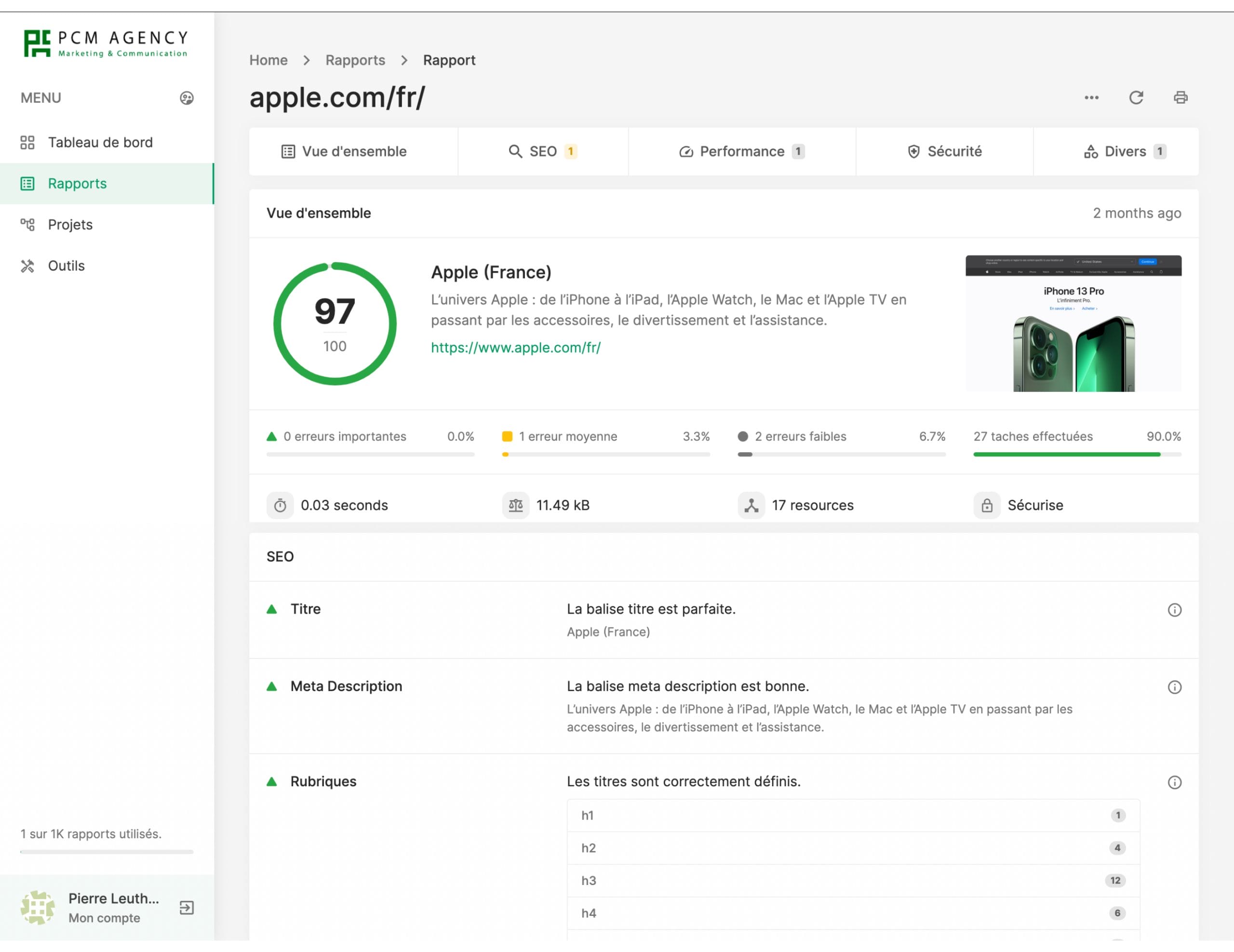Switch to the SEO tab
The height and width of the screenshot is (952, 1234).
[542, 151]
